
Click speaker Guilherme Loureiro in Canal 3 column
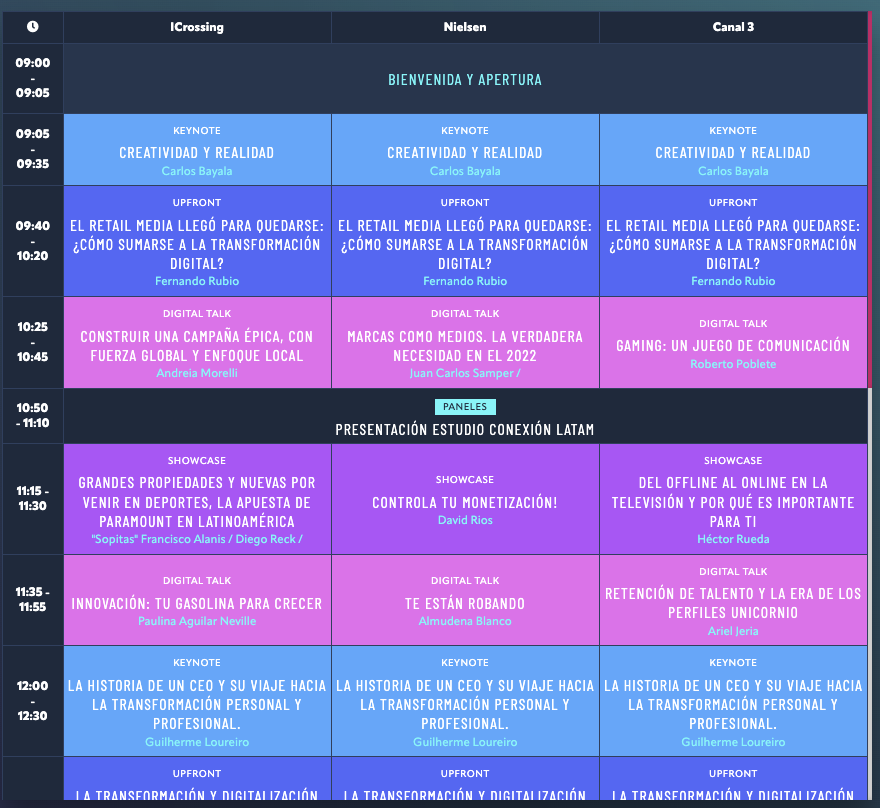click(733, 742)
